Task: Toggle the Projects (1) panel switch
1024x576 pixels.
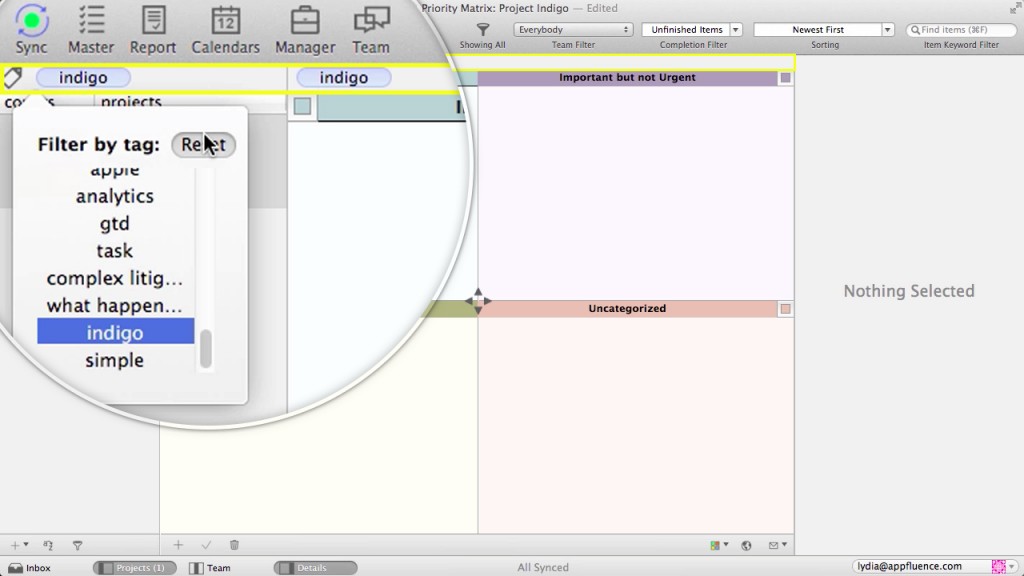Action: point(135,568)
